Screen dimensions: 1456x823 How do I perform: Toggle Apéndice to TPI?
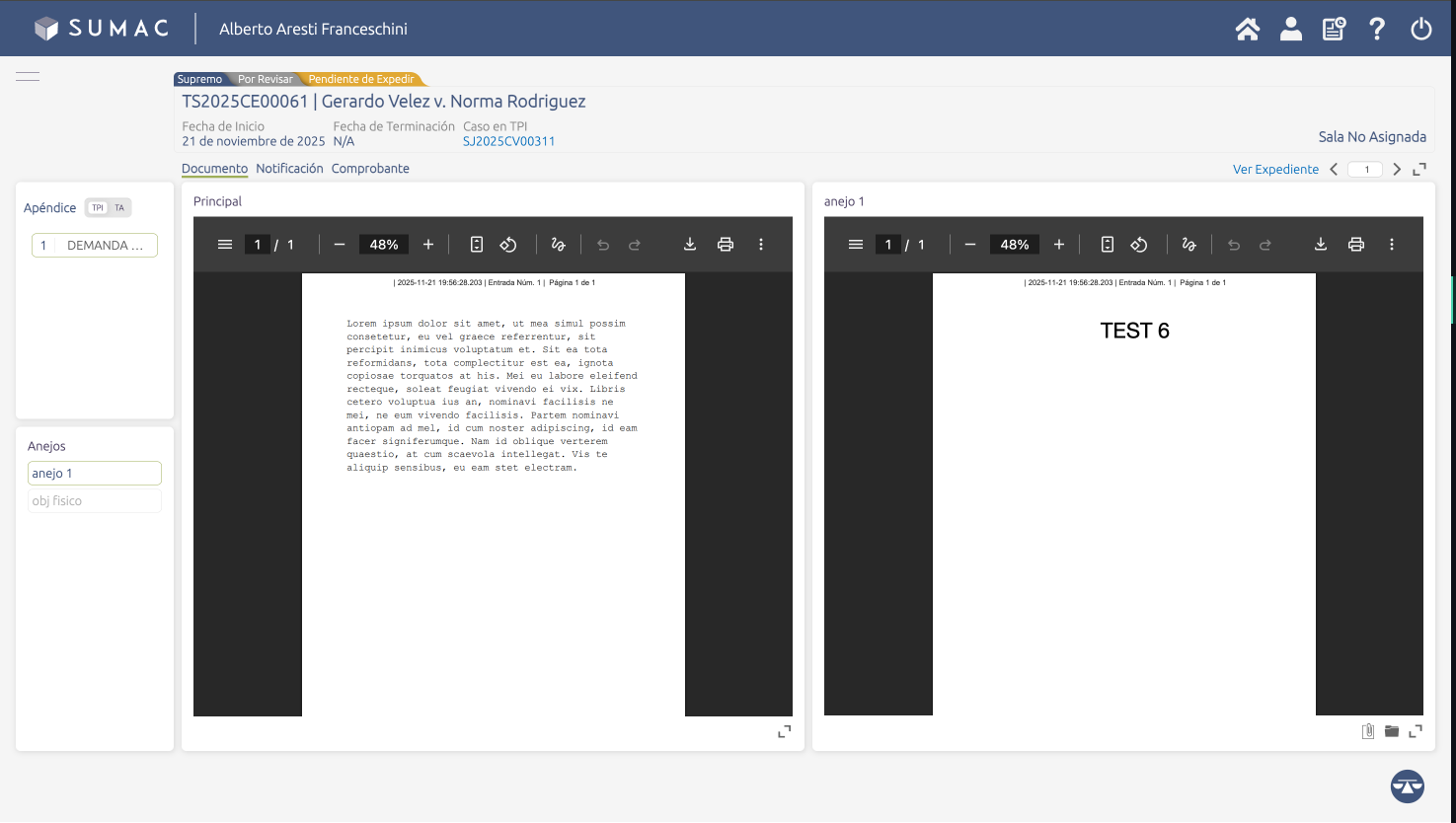coord(98,207)
